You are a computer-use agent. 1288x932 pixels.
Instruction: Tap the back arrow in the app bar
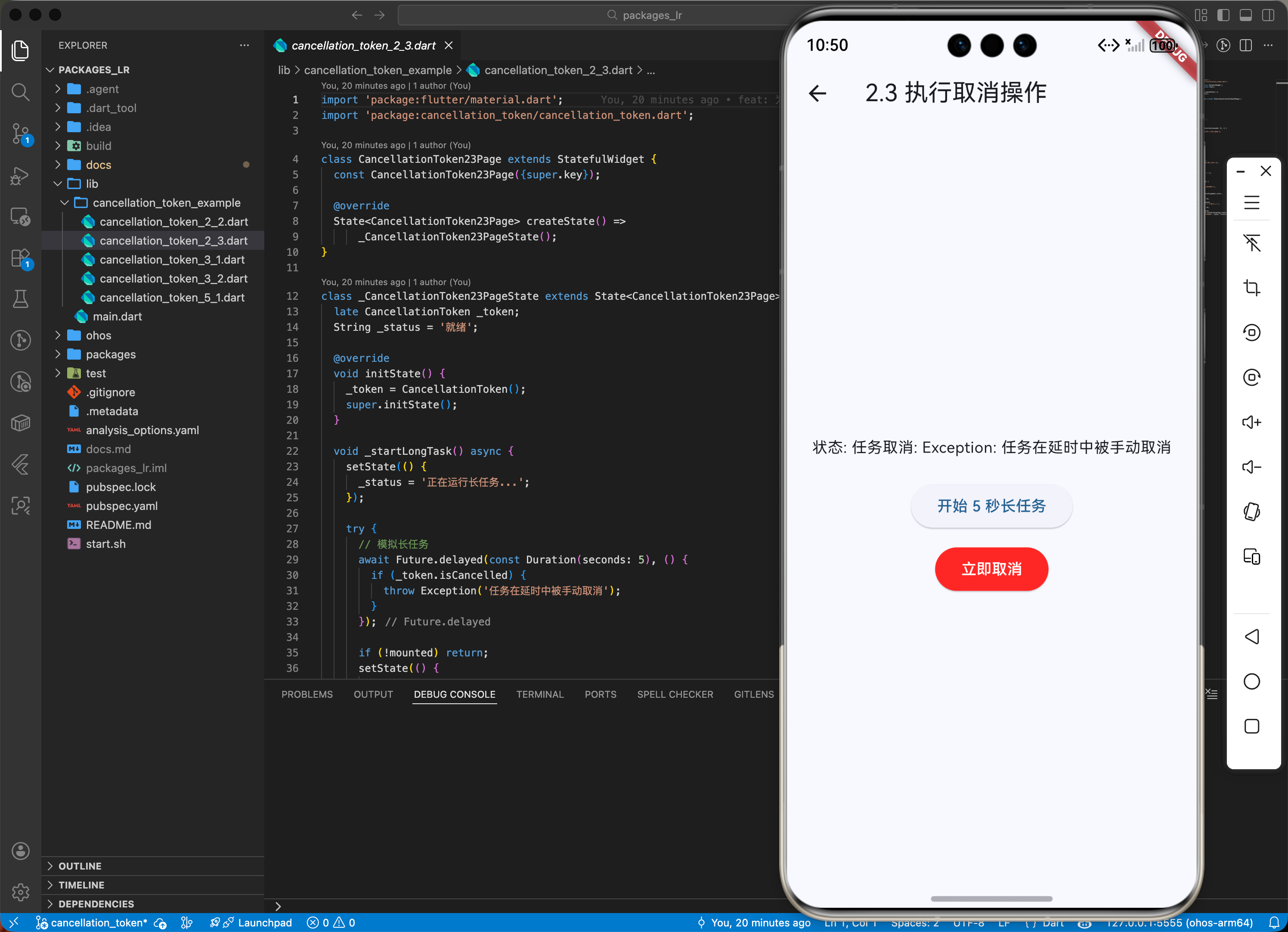818,93
